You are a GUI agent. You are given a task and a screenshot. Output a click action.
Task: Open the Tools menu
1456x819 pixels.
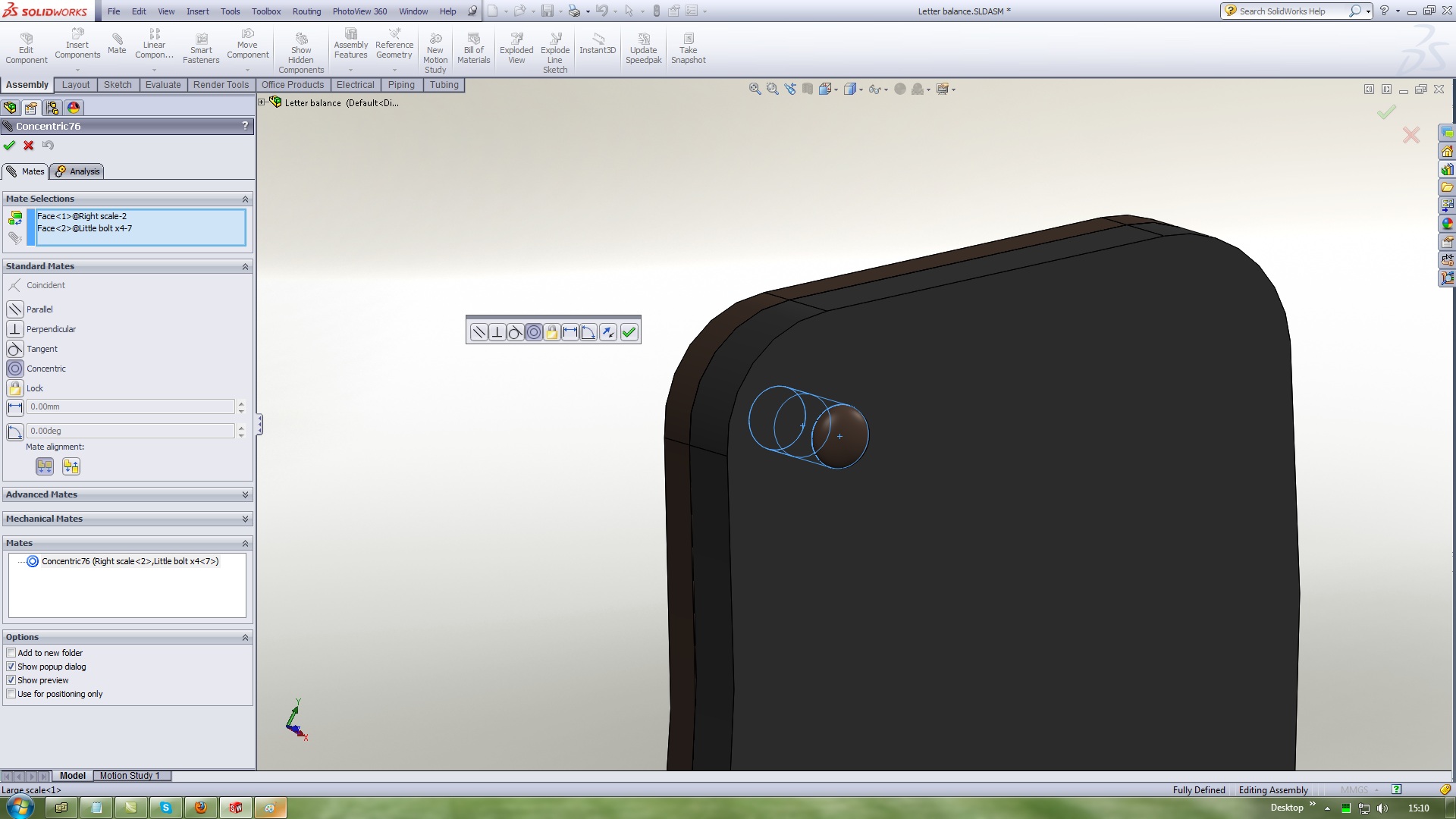point(231,11)
